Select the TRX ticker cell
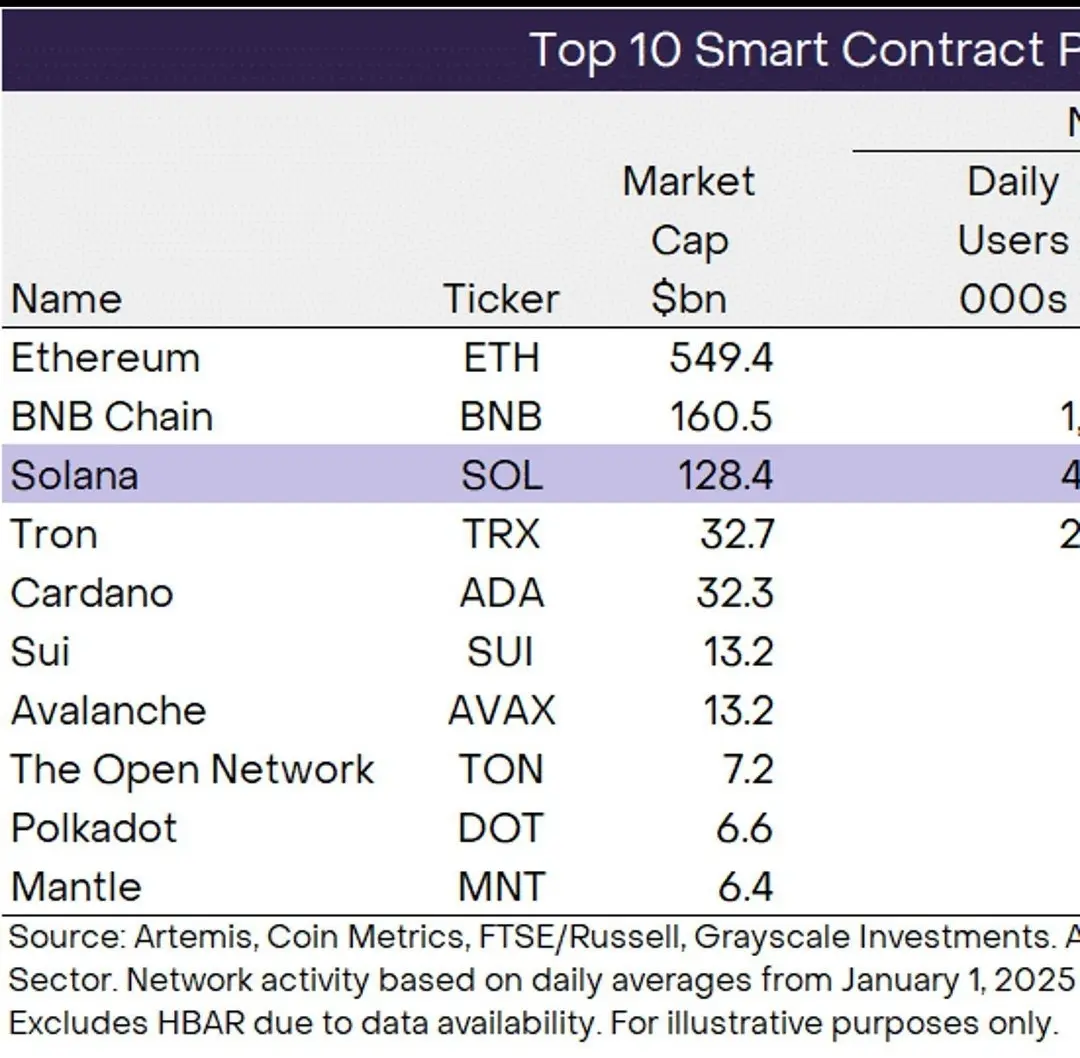Viewport: 1080px width, 1058px height. point(500,534)
